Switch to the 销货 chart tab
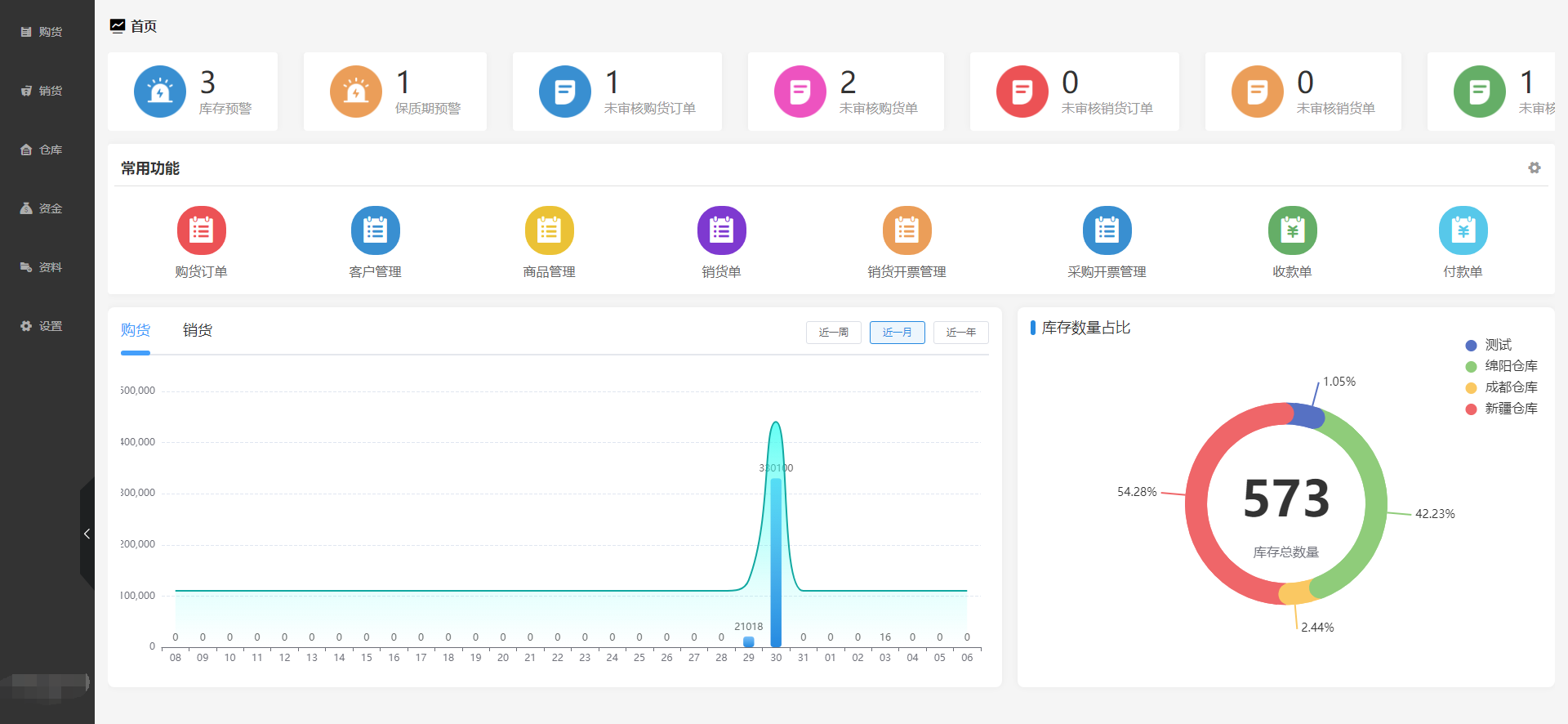Screen dimensions: 1568x724 coord(198,330)
